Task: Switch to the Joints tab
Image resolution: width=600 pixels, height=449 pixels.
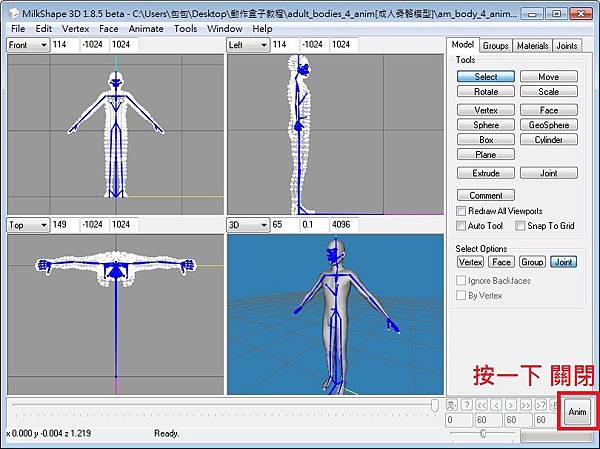Action: pyautogui.click(x=567, y=46)
